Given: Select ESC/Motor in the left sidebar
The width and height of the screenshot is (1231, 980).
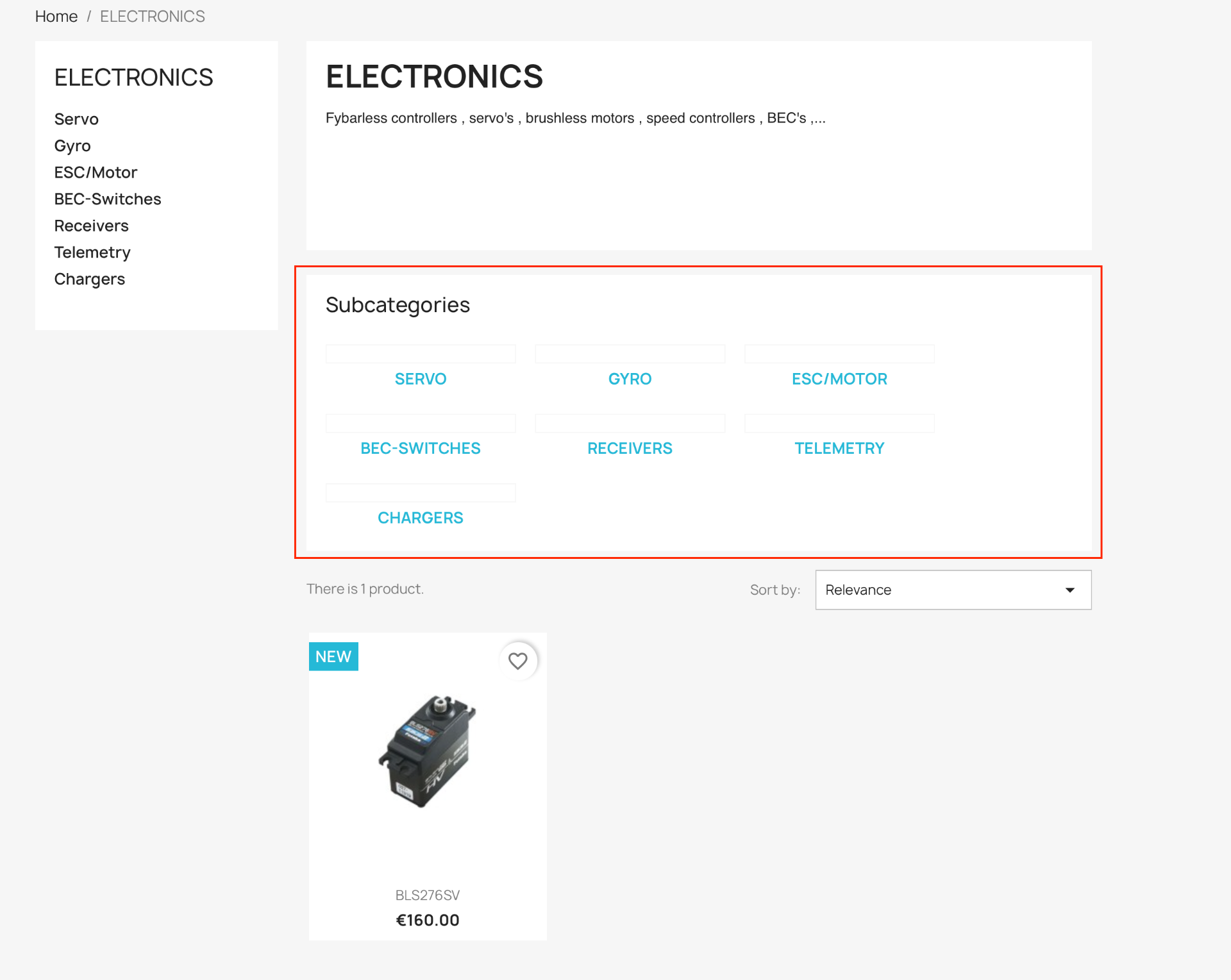Looking at the screenshot, I should coord(96,172).
